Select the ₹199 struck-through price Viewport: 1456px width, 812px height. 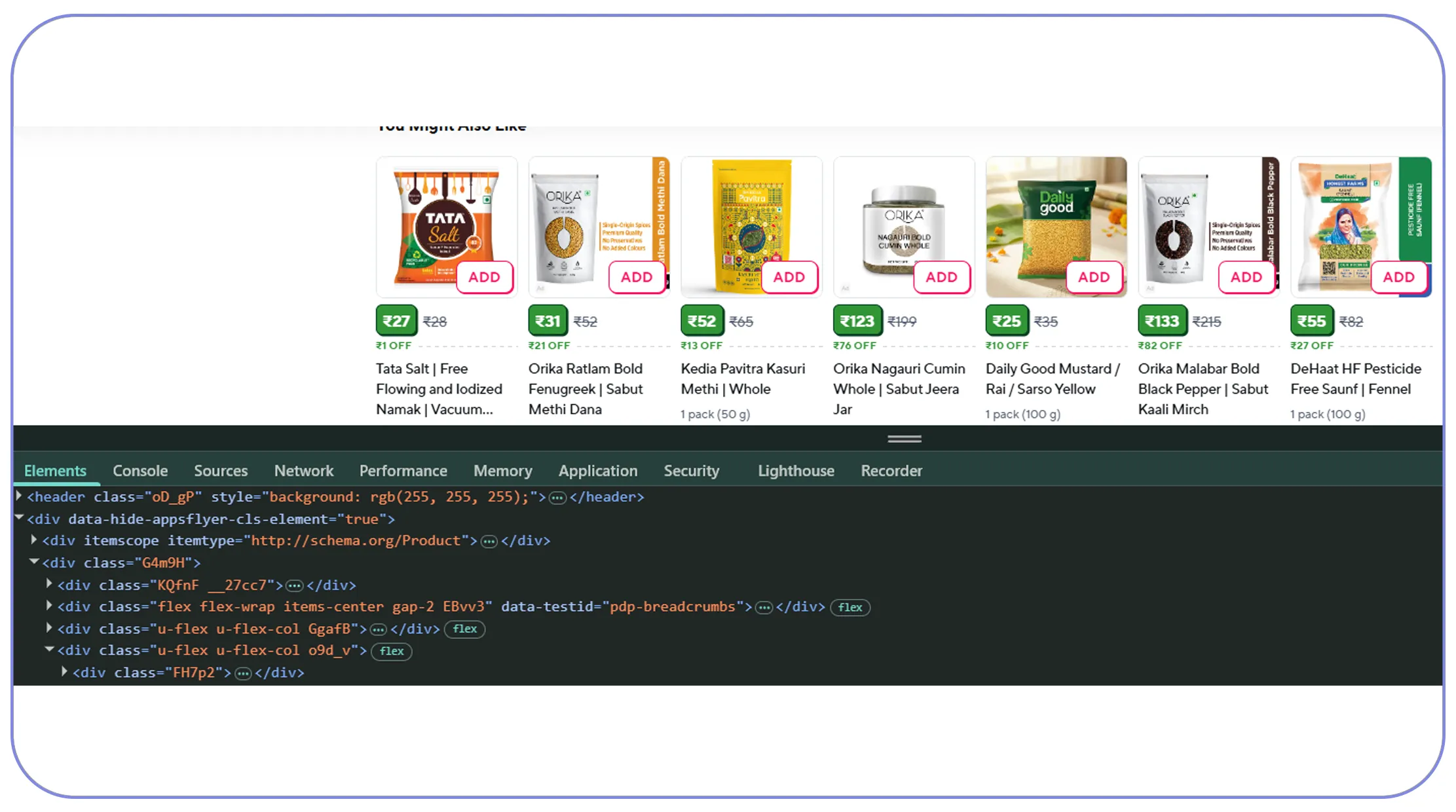point(902,322)
